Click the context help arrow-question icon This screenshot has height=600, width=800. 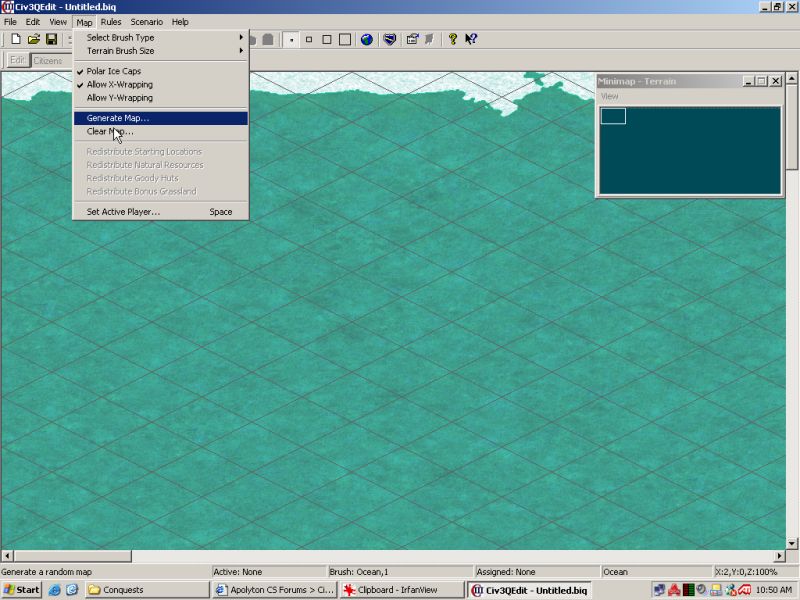471,40
